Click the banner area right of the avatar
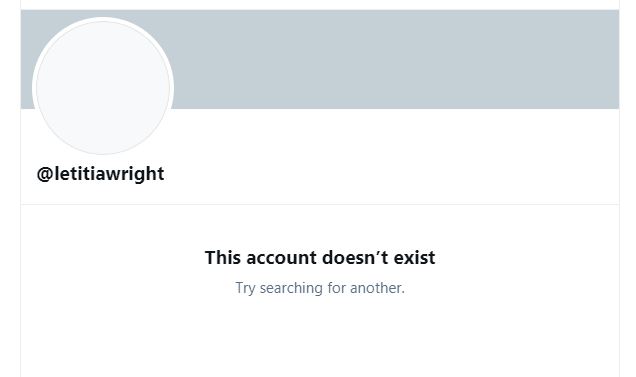Viewport: 636px width, 377px height. click(397, 59)
